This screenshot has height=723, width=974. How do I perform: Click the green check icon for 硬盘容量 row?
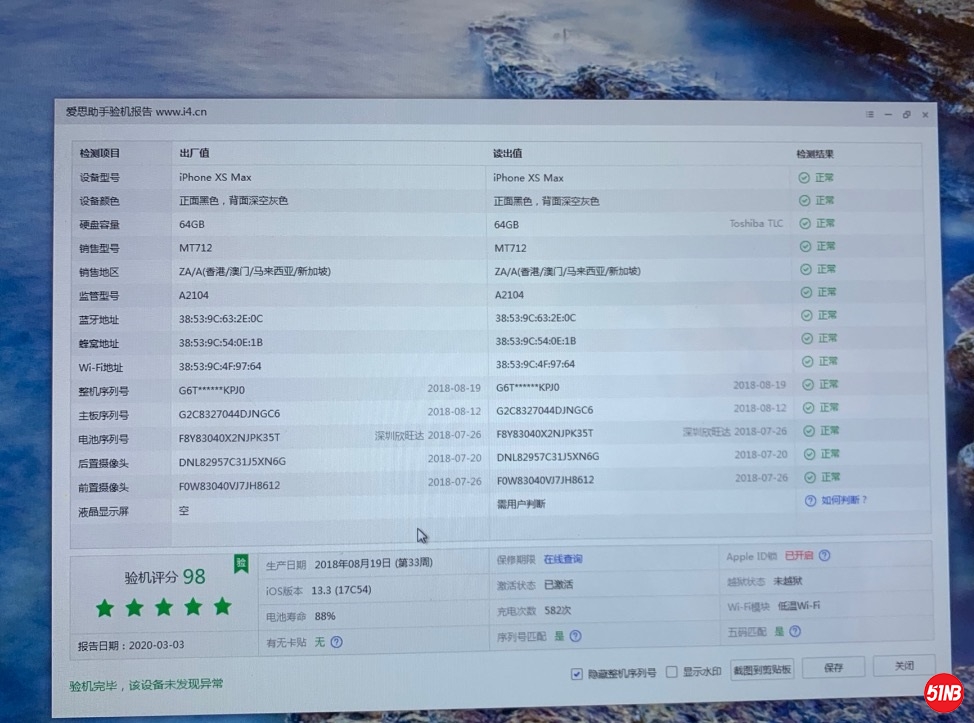804,223
